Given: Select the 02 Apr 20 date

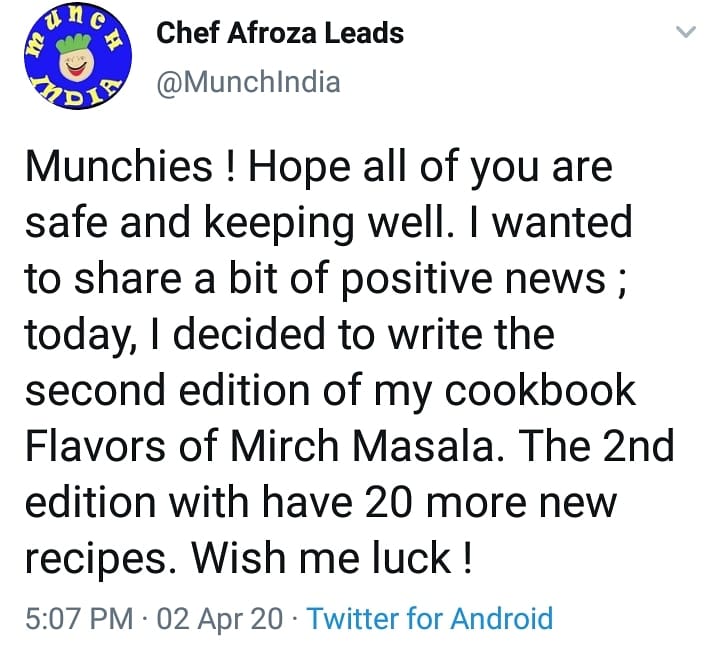Looking at the screenshot, I should (x=220, y=618).
